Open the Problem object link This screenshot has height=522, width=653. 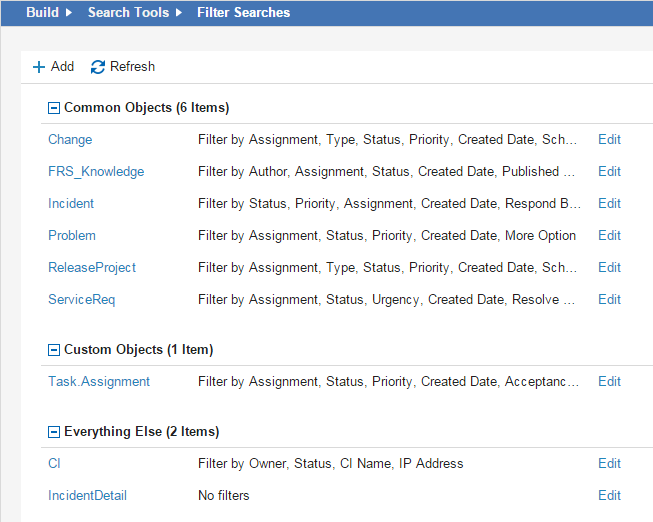point(72,236)
